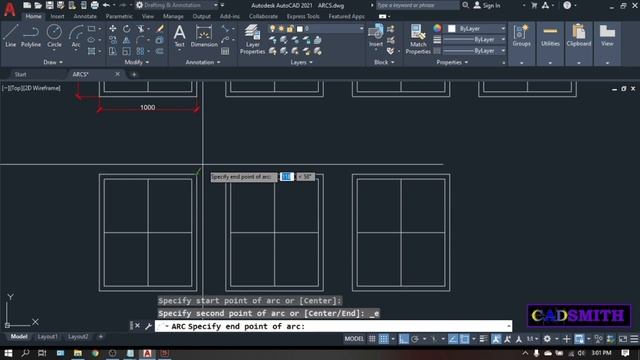Click the Undo arrow in quick access toolbar

(x=107, y=5)
